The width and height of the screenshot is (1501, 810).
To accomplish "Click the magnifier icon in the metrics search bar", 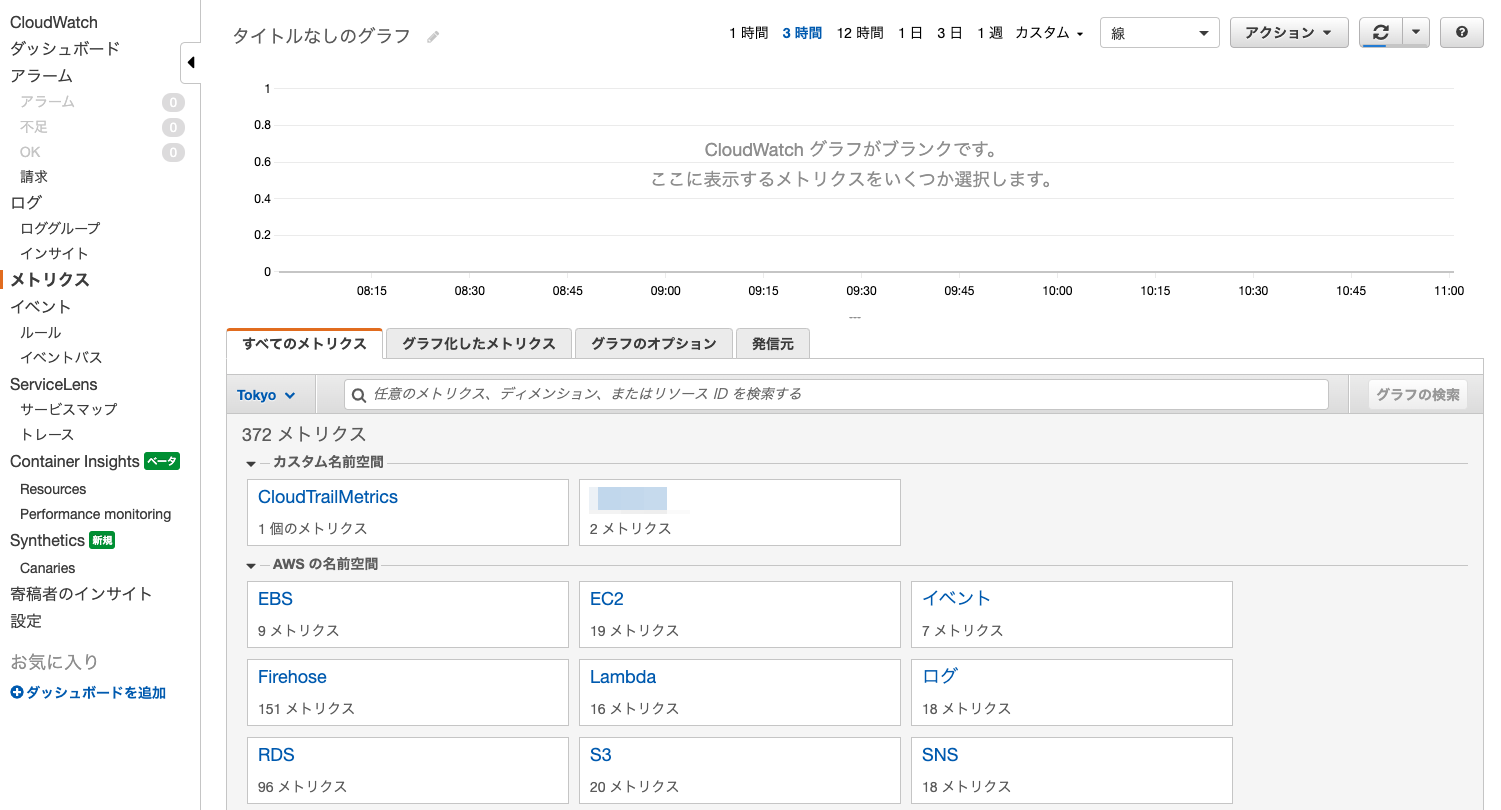I will pos(359,394).
